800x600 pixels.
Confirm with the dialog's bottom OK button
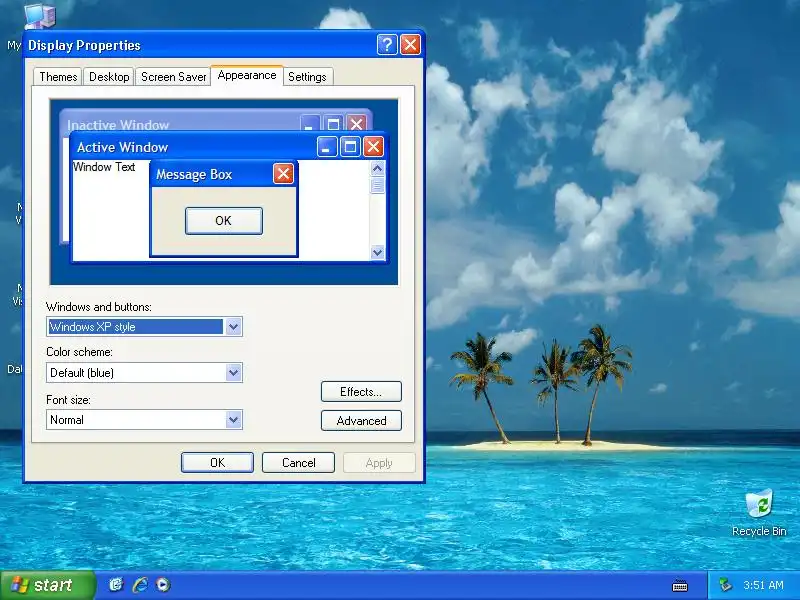(217, 463)
